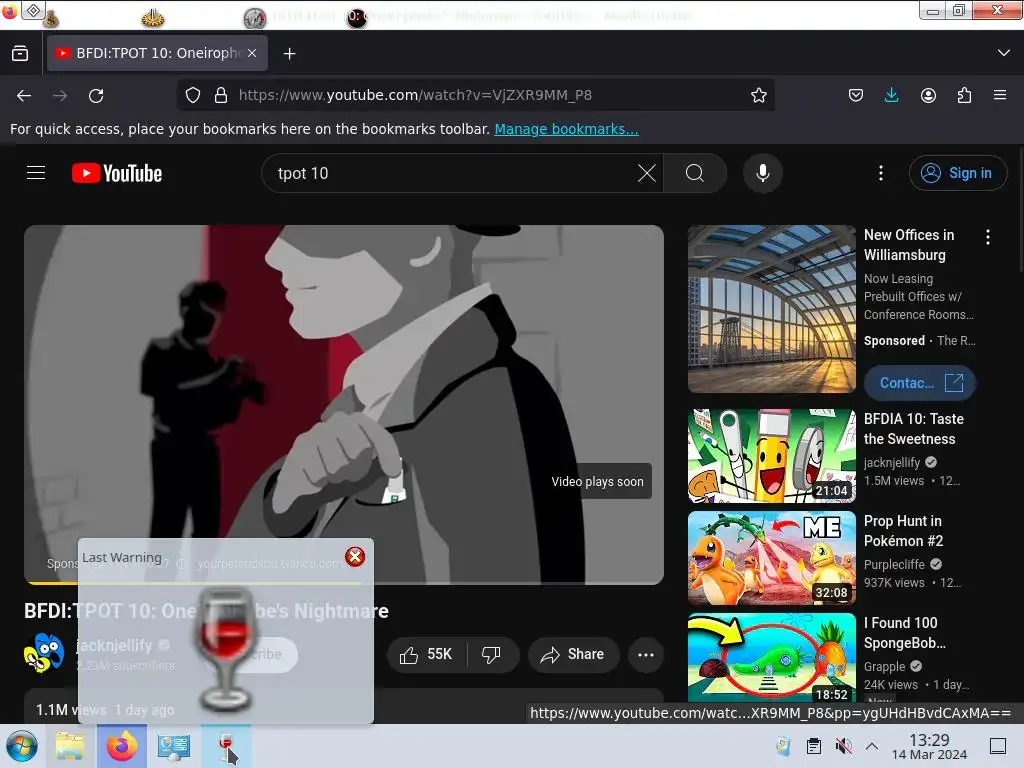The image size is (1024, 768).
Task: Open BFDIA 10: Taste the Sweetness thumbnail
Action: pos(772,456)
